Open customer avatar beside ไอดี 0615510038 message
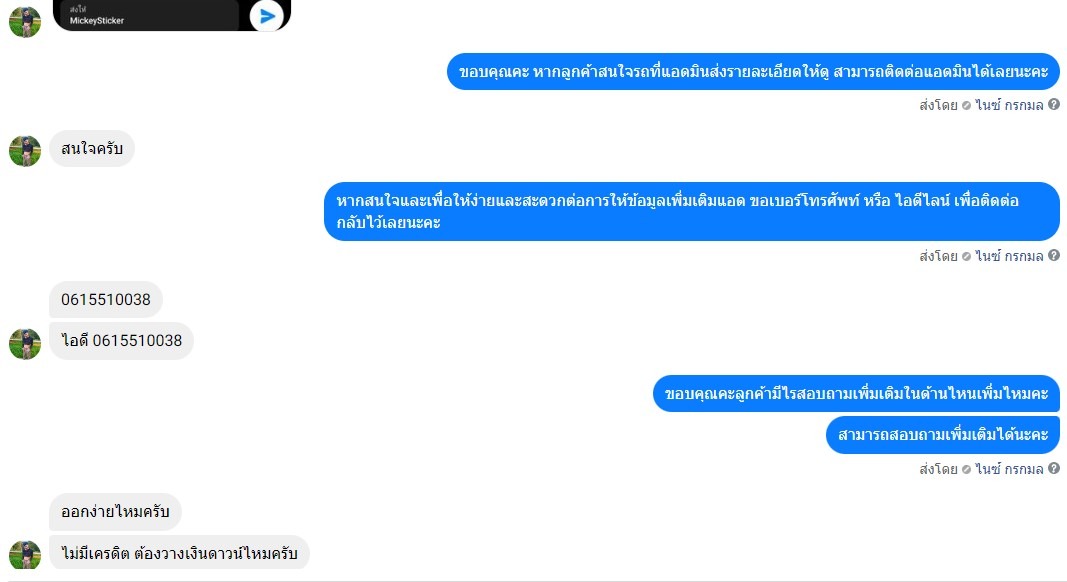Screen dimensions: 1067x582 (24, 344)
